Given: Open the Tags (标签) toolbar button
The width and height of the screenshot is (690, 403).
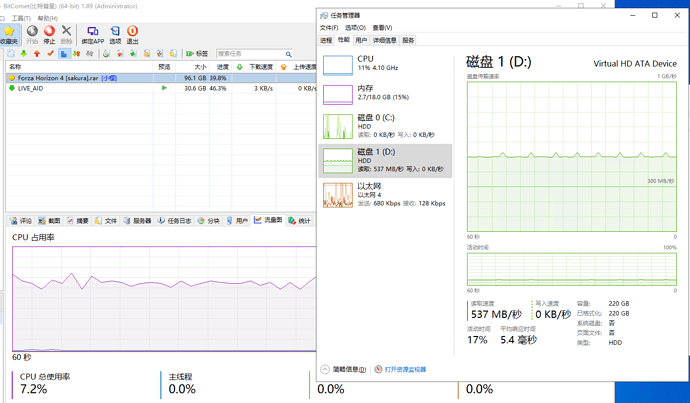Looking at the screenshot, I should [x=197, y=54].
